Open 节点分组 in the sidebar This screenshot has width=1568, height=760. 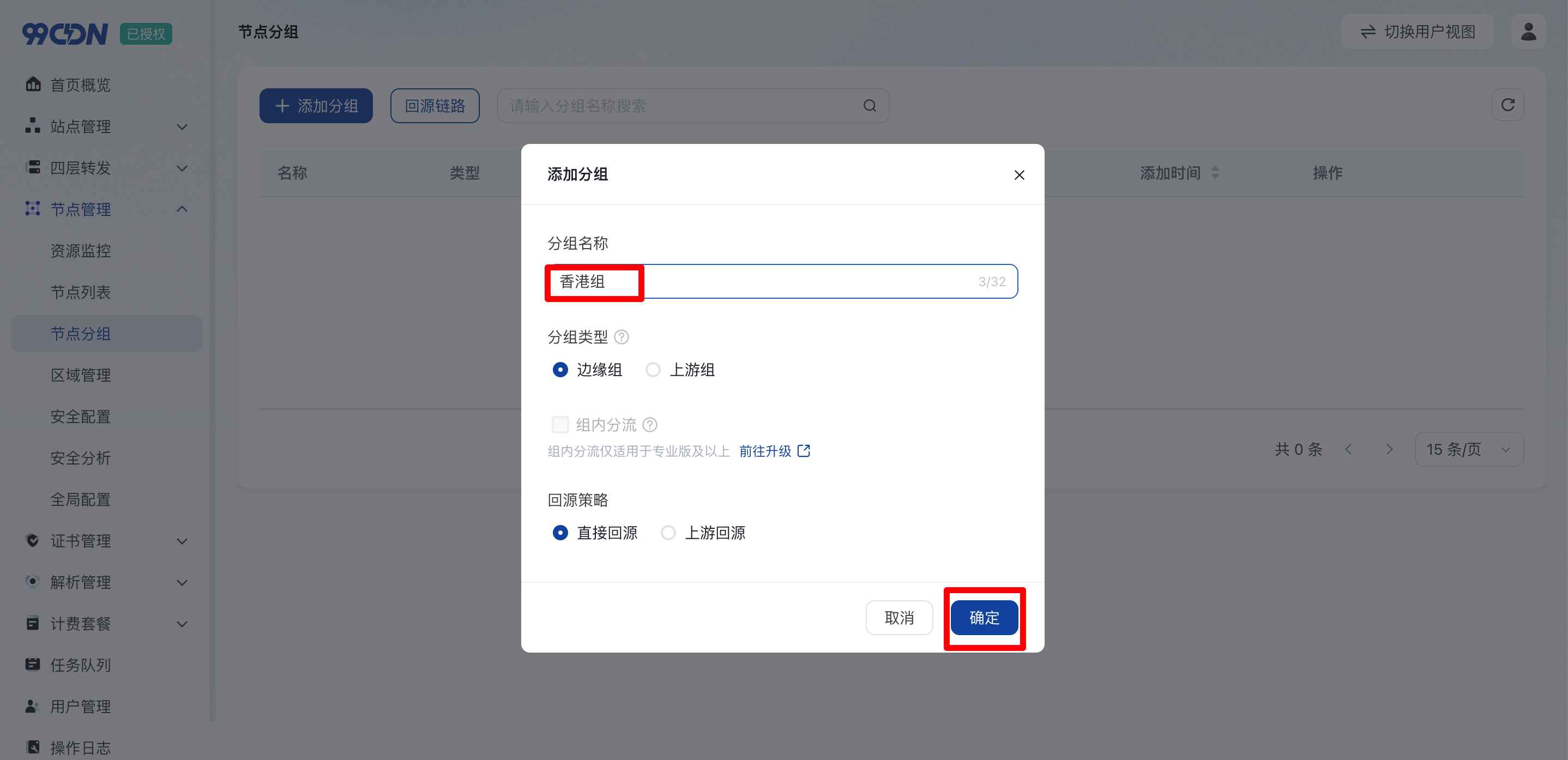106,333
